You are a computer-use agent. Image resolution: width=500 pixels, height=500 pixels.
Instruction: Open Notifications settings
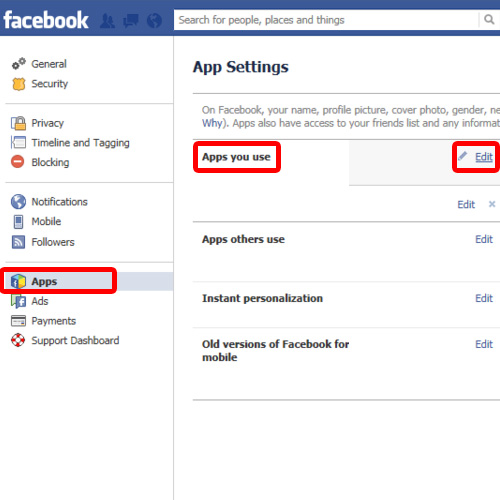[59, 202]
